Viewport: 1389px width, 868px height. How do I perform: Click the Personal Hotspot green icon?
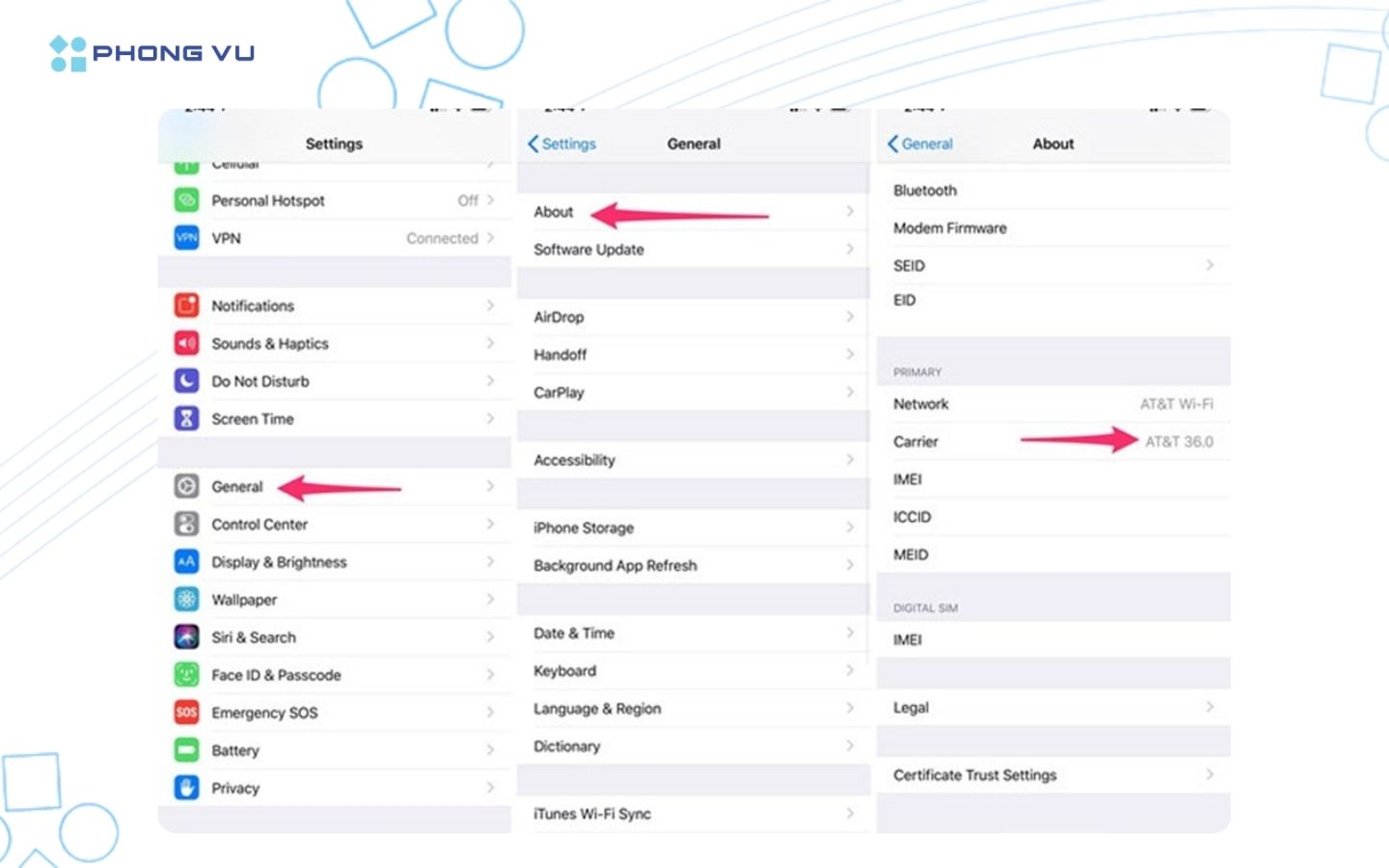point(186,201)
